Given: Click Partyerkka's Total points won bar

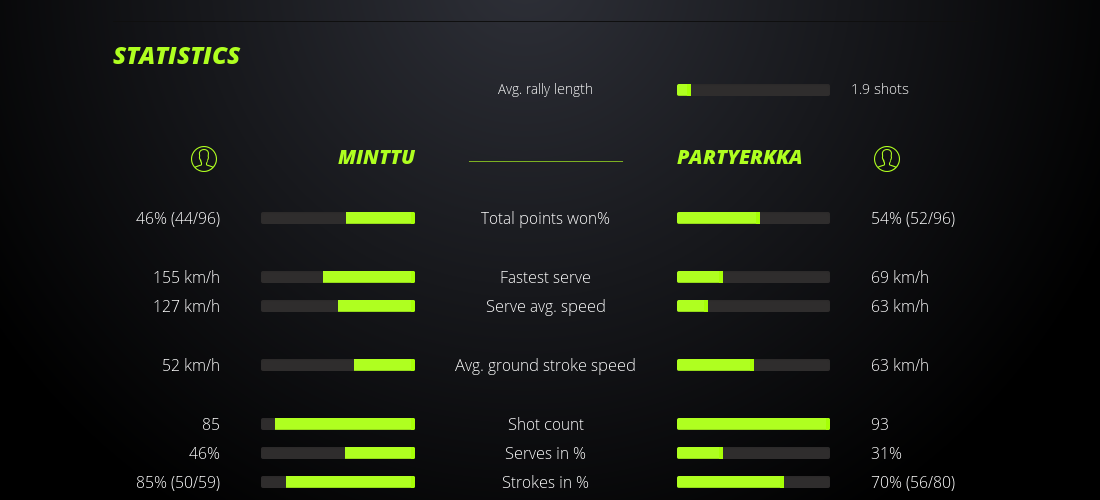Looking at the screenshot, I should (x=753, y=218).
